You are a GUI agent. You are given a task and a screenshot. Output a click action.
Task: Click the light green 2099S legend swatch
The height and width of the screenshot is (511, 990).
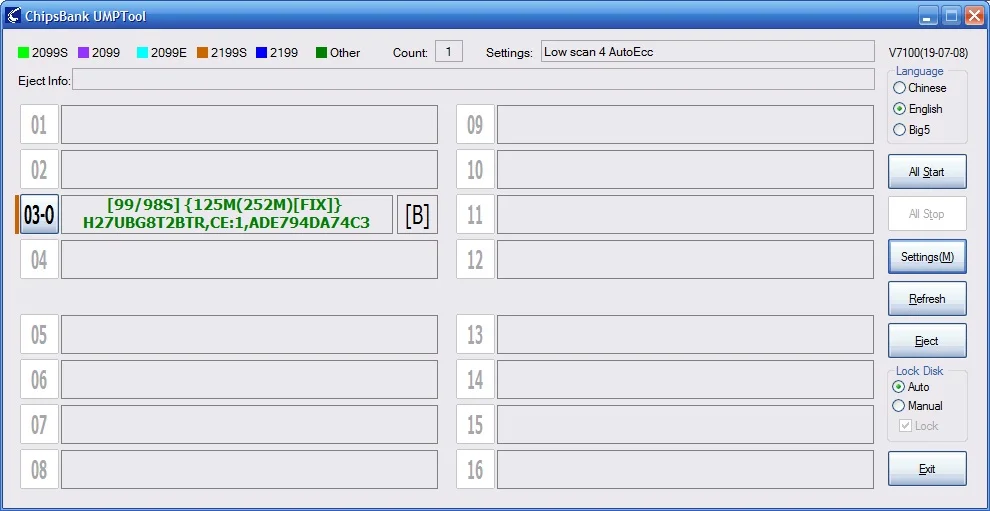(x=23, y=53)
